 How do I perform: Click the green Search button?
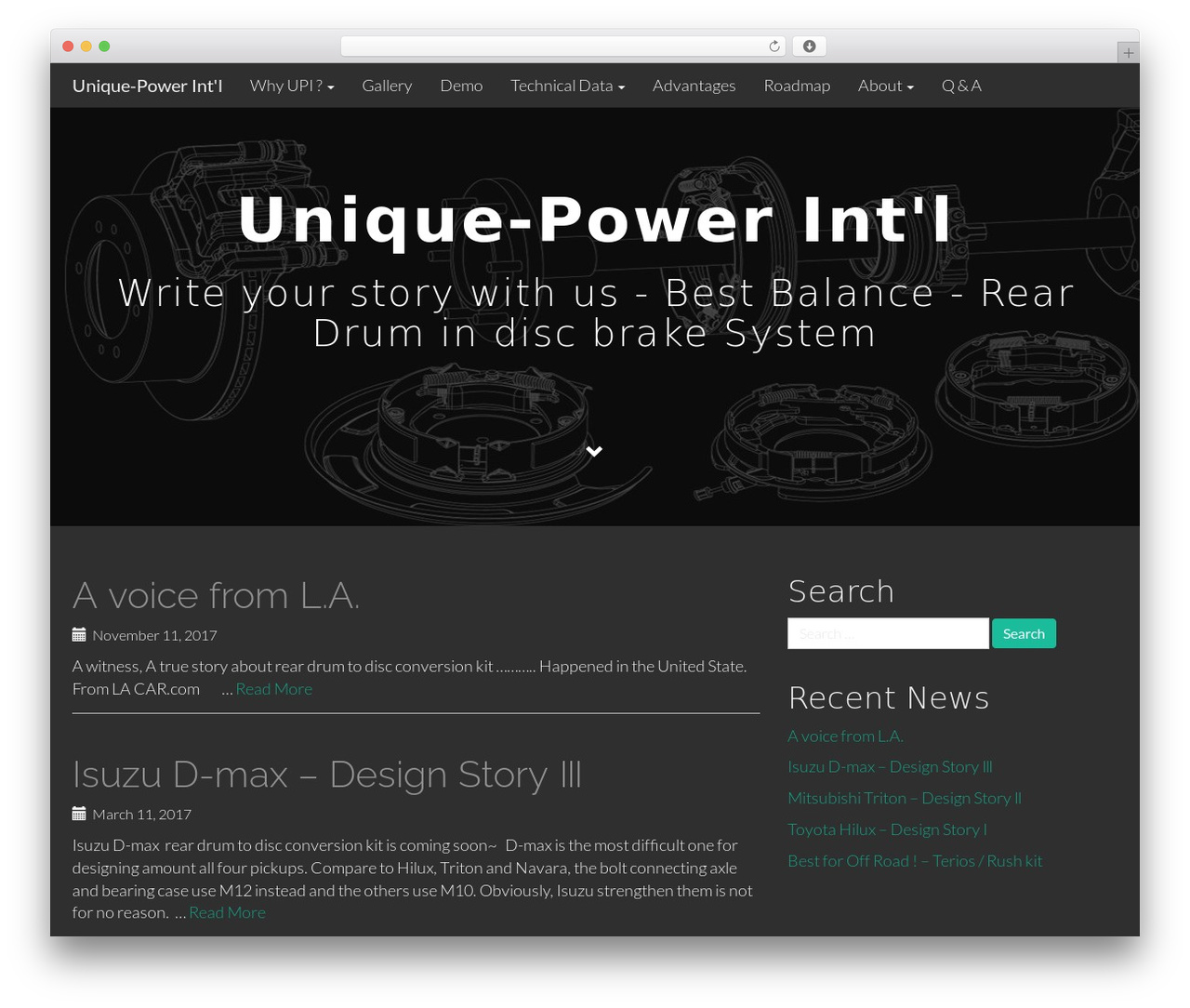tap(1024, 633)
